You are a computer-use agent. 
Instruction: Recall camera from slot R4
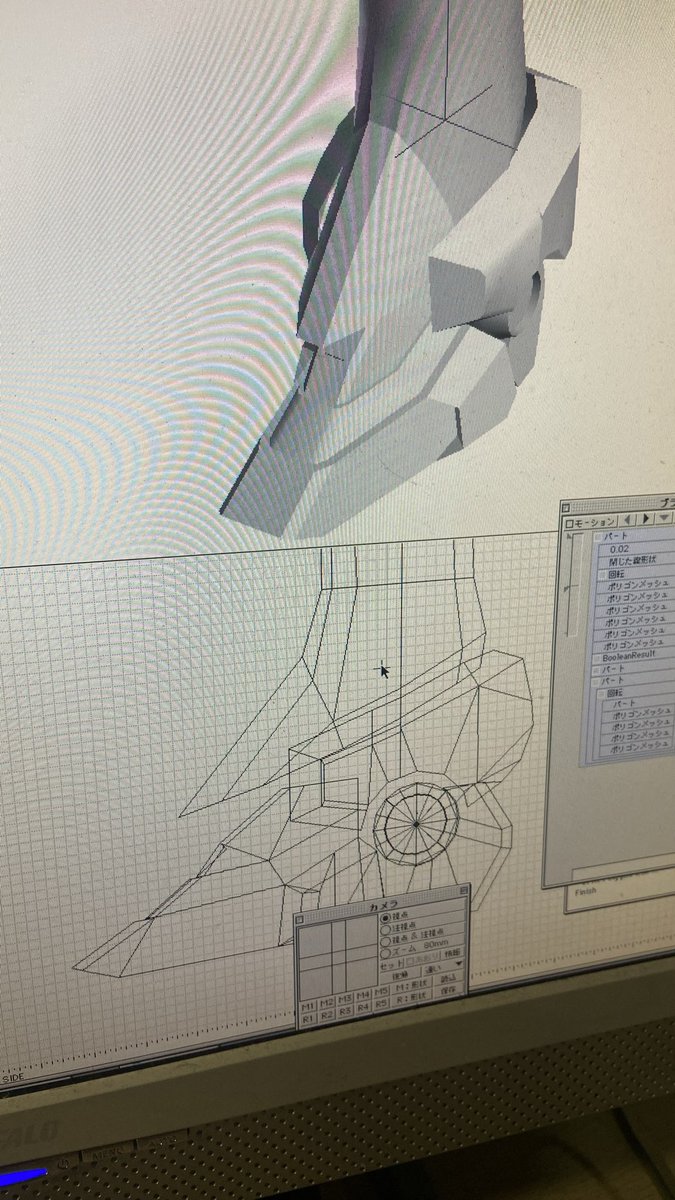point(363,1007)
